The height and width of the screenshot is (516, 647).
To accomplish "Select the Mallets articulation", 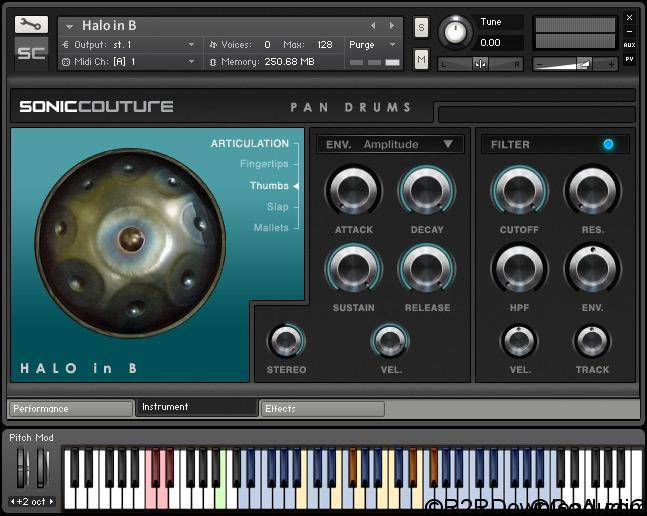I will tap(270, 228).
